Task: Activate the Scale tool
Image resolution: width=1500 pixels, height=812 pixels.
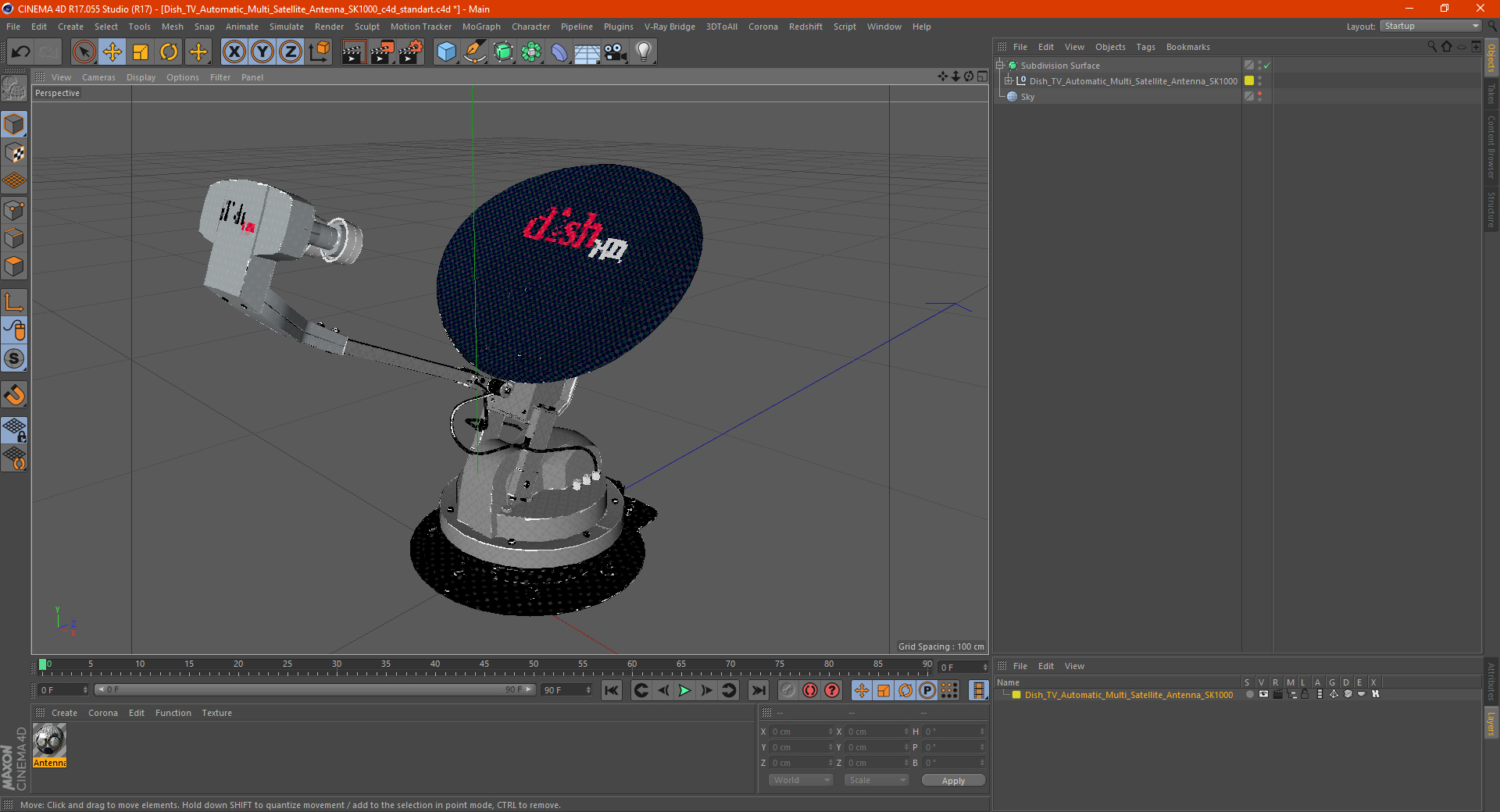Action: click(x=141, y=52)
